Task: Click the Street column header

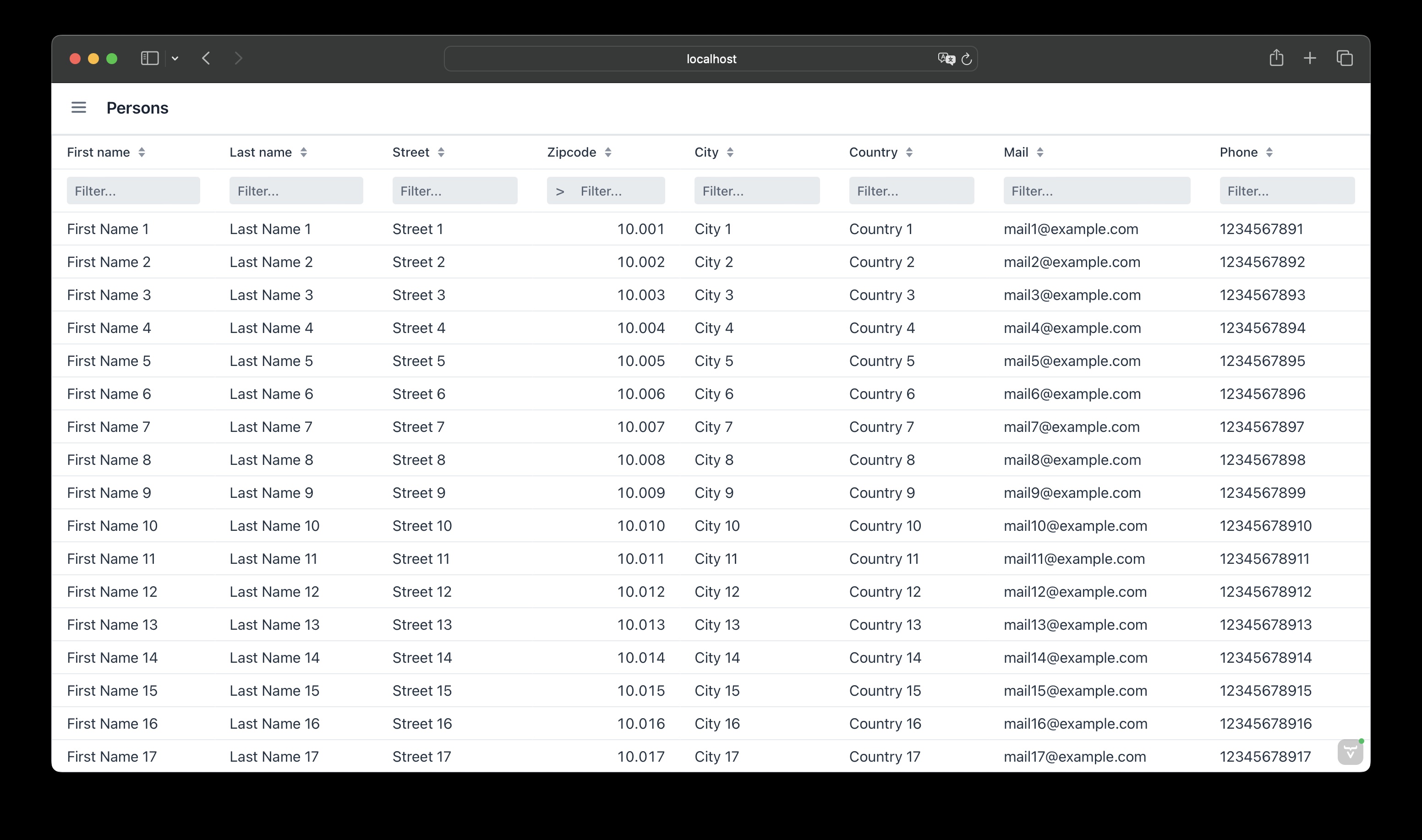Action: pyautogui.click(x=411, y=152)
